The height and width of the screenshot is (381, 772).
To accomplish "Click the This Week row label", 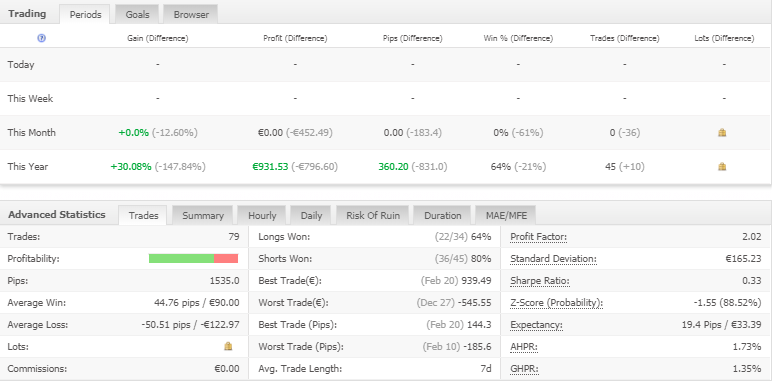I will coord(30,98).
